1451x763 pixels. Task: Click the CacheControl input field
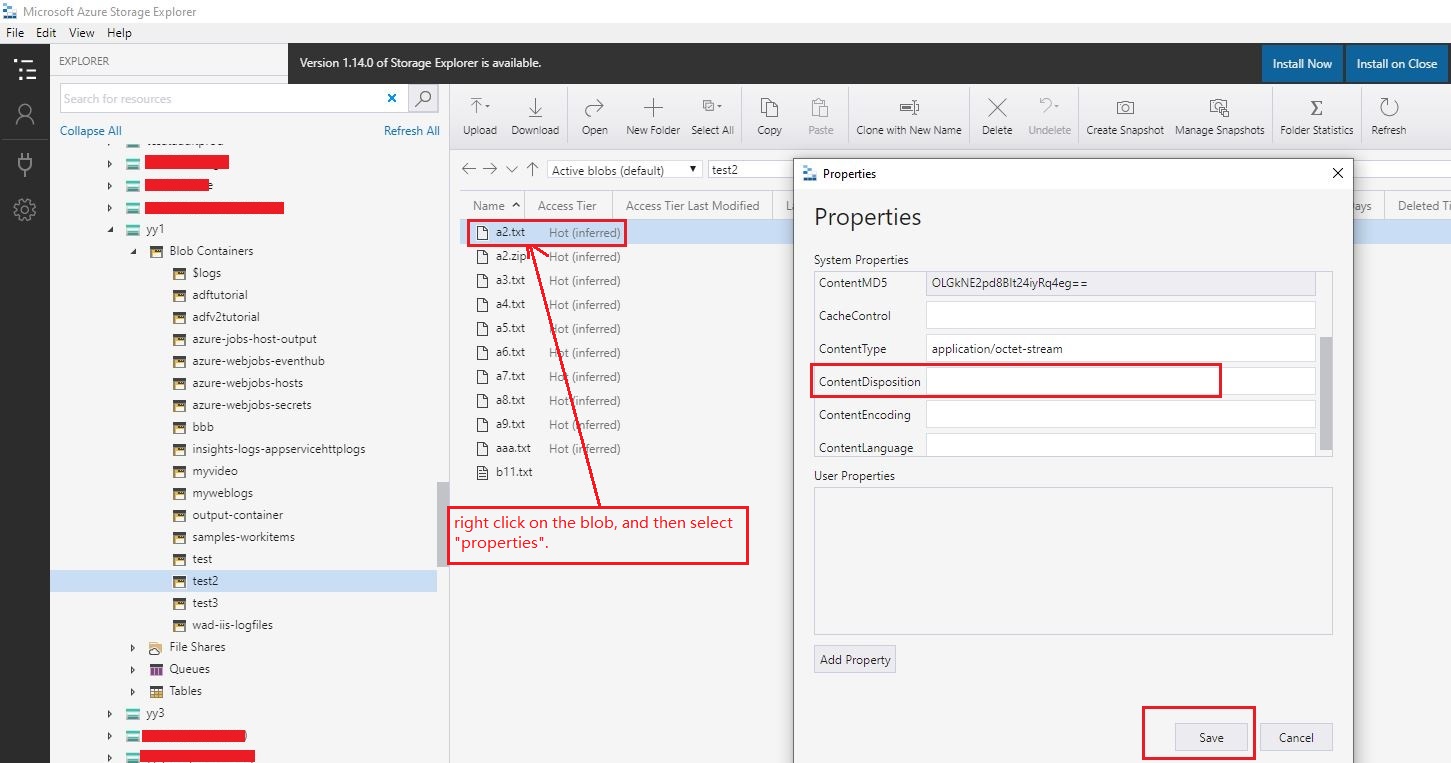pyautogui.click(x=1120, y=315)
